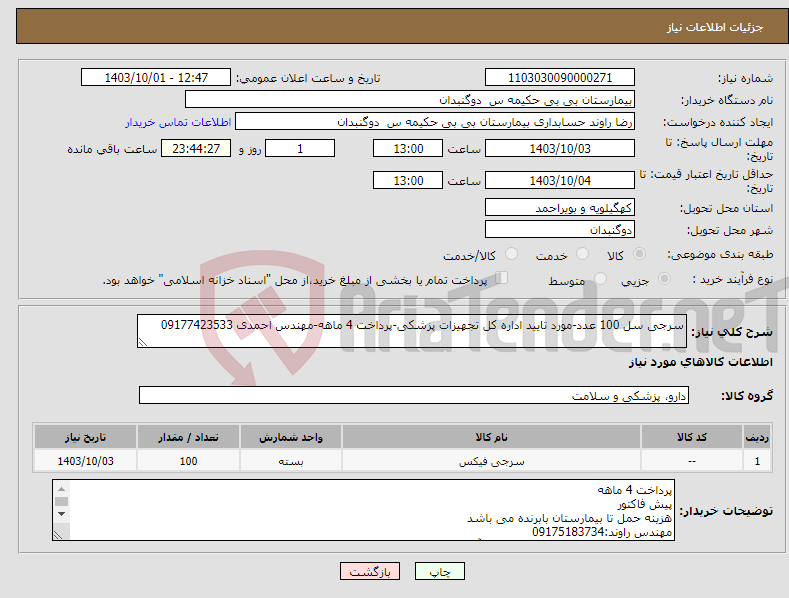Click the table date cell 1403/10/03
This screenshot has height=598, width=789.
[x=86, y=461]
